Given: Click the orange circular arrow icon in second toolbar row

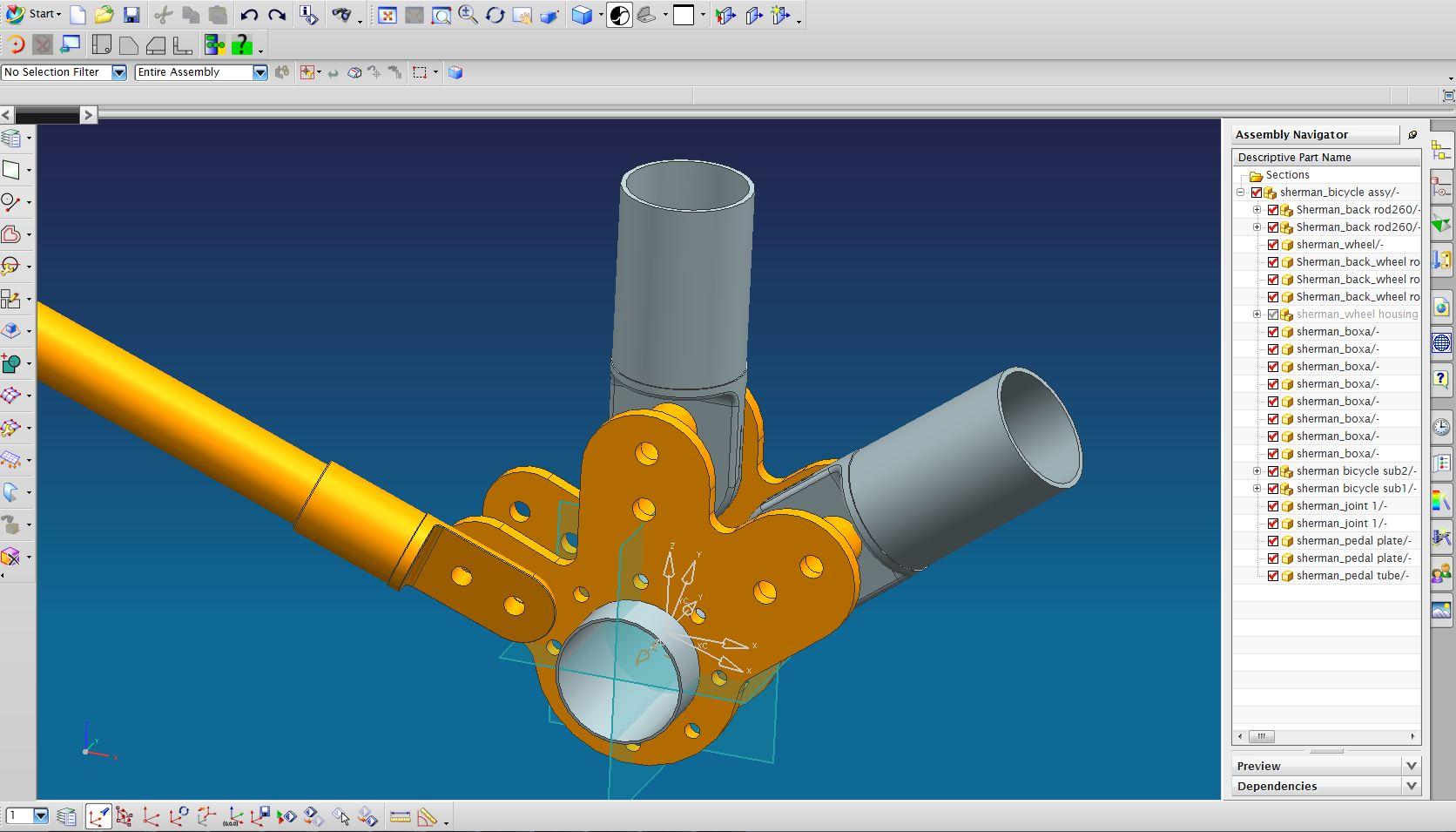Looking at the screenshot, I should [x=16, y=44].
